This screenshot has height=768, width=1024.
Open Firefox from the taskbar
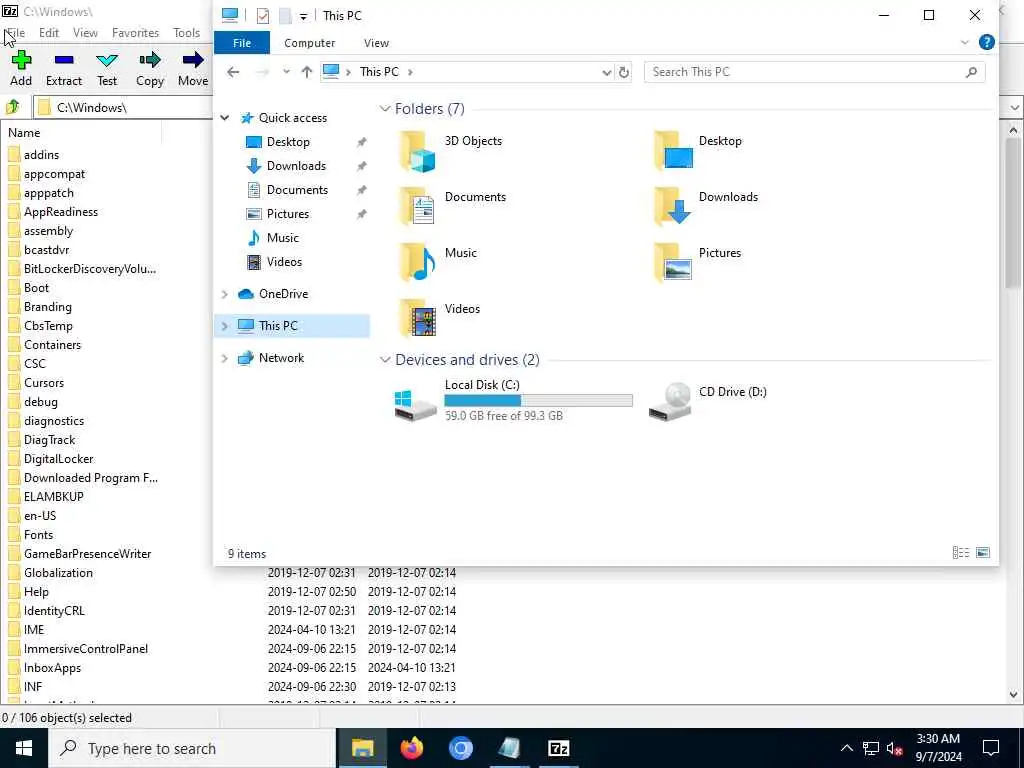(x=411, y=748)
